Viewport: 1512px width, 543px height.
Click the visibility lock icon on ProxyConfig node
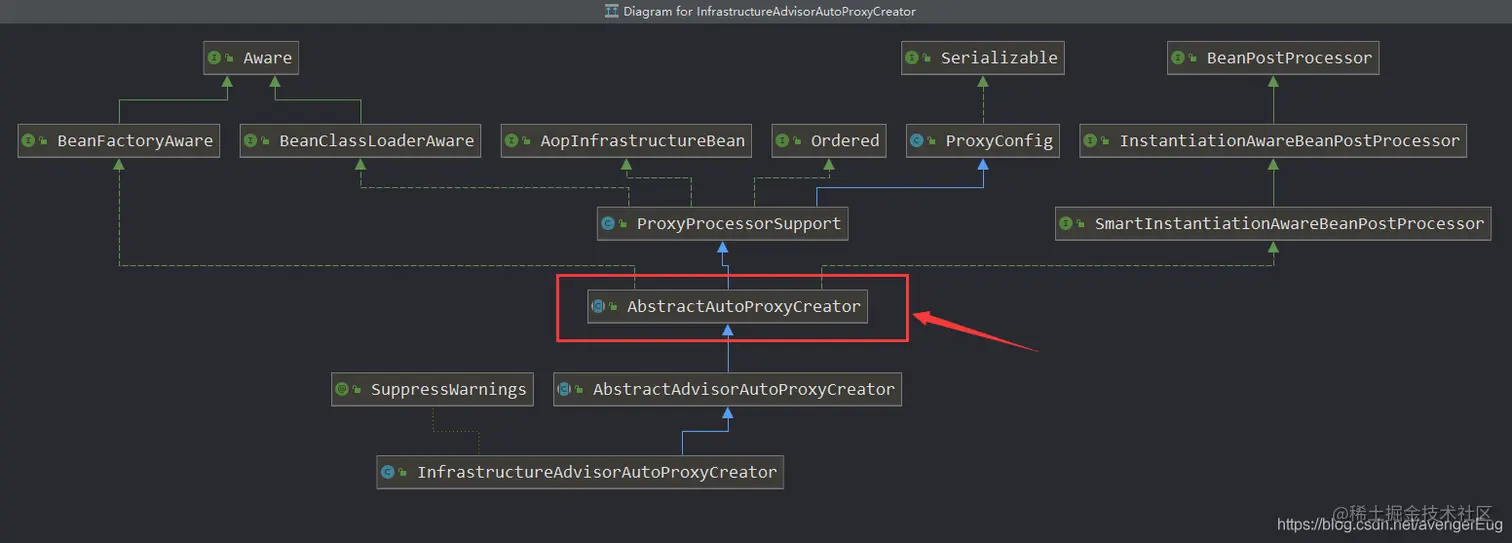[932, 141]
